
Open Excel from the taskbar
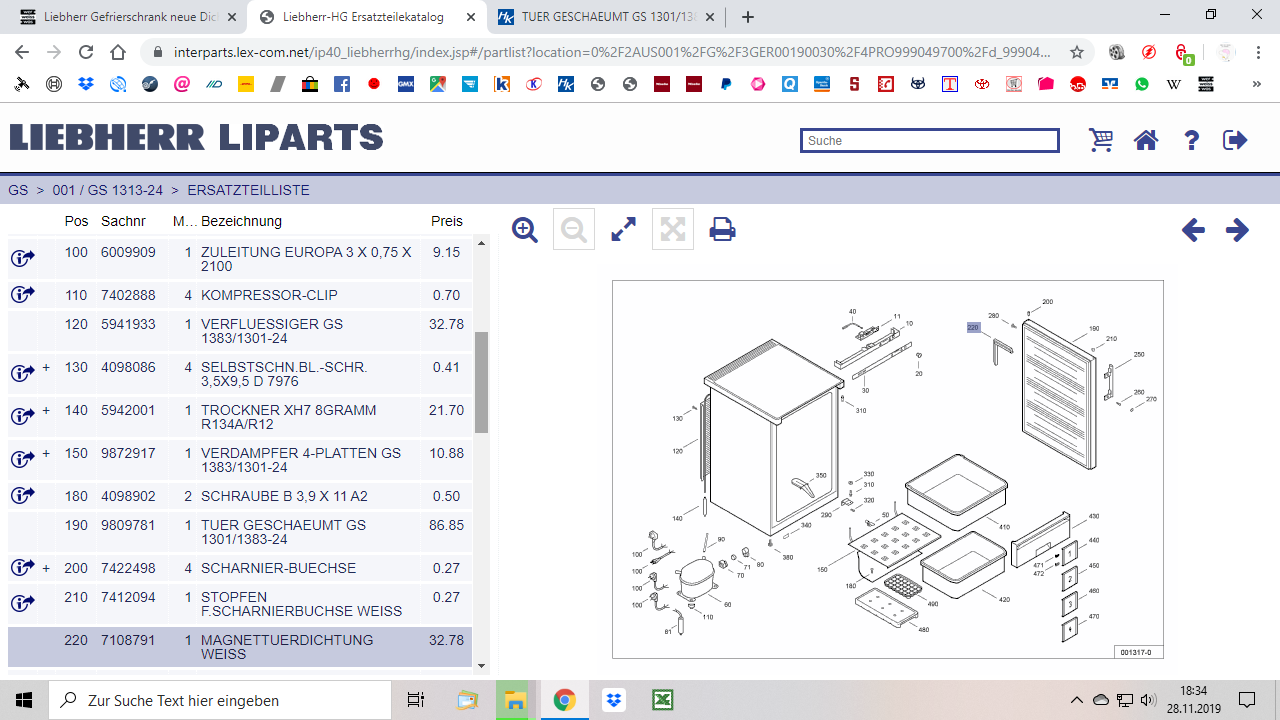[x=662, y=700]
